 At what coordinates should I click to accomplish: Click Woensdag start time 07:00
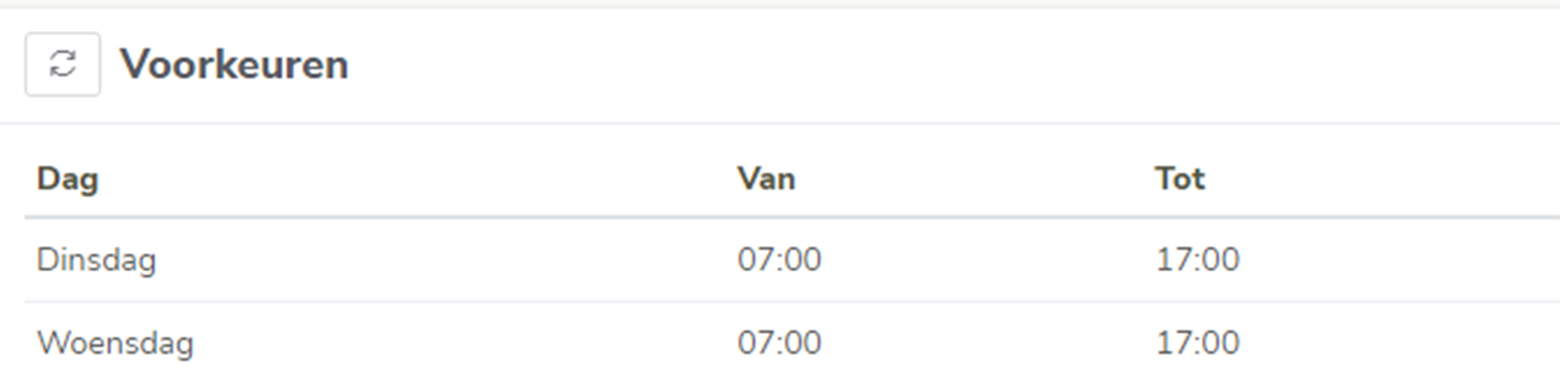pyautogui.click(x=779, y=343)
